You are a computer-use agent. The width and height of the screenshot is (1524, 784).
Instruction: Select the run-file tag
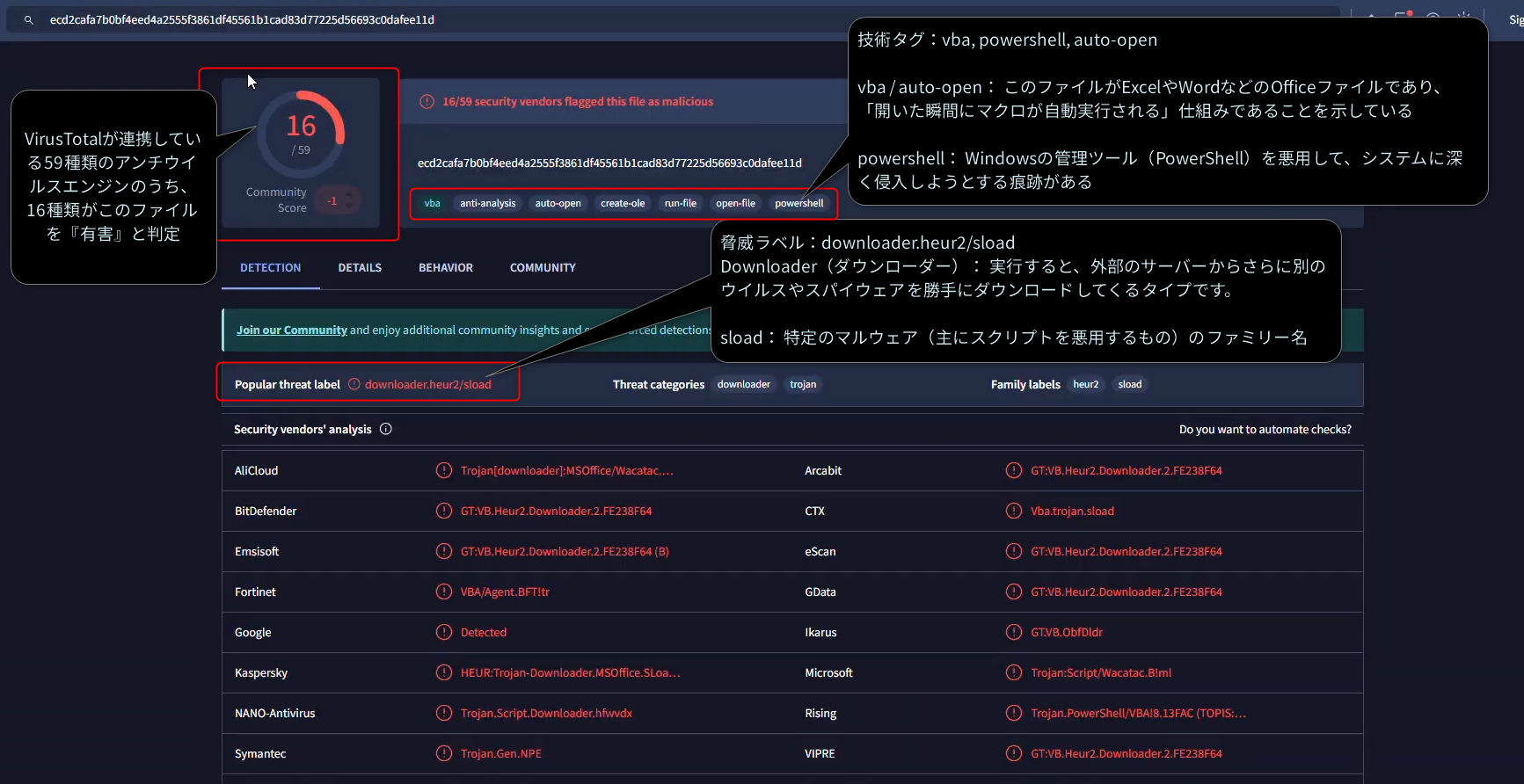tap(680, 203)
